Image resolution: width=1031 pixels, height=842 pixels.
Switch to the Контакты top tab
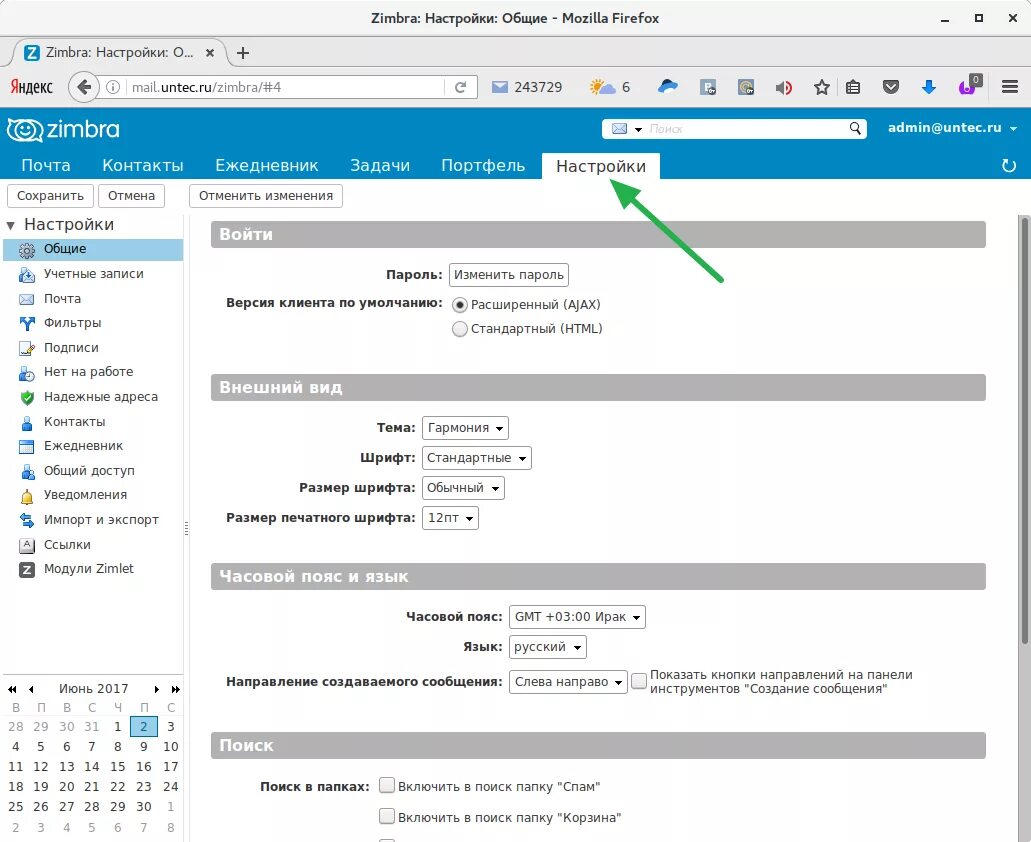143,166
